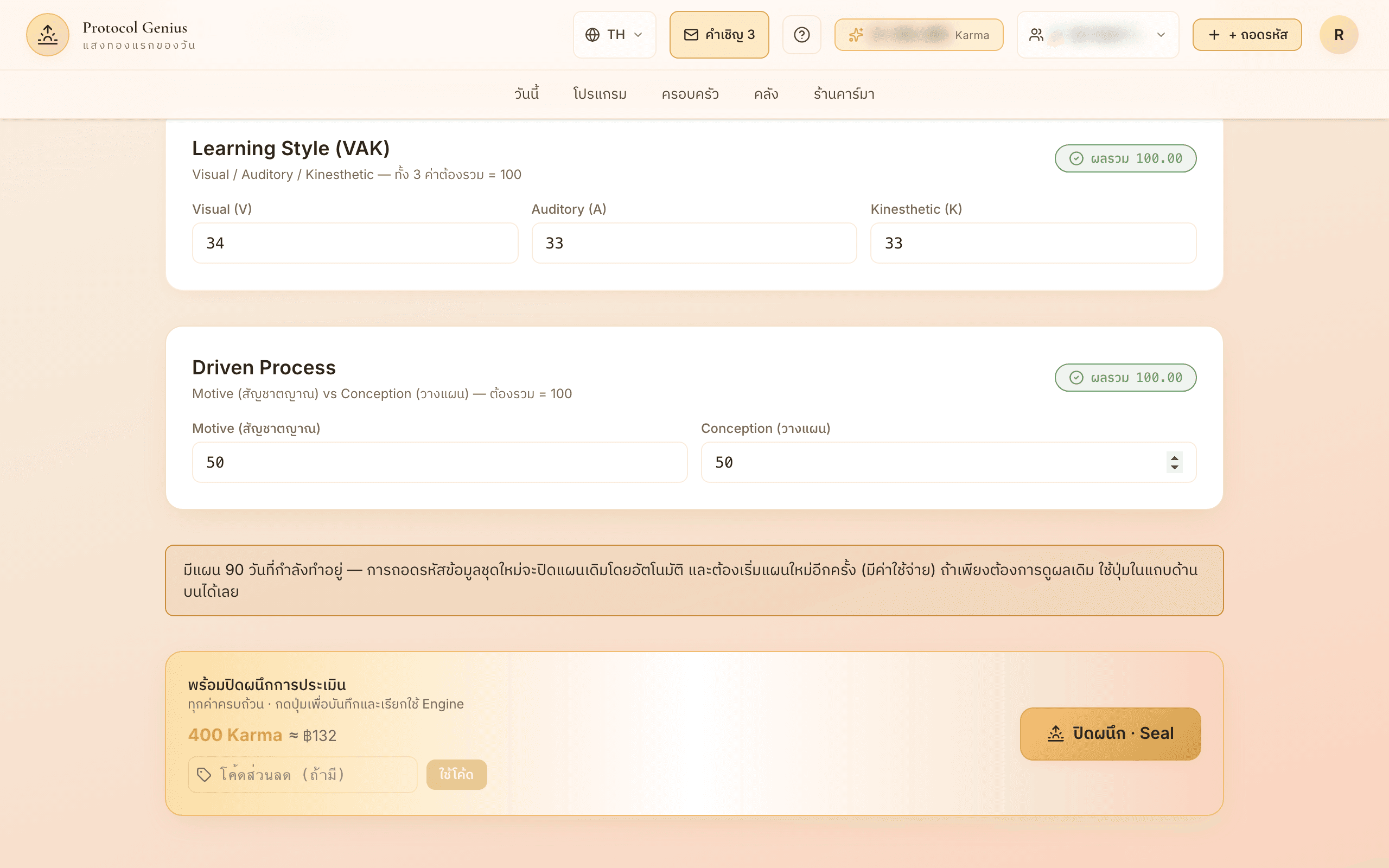Open the ร้านคาร์มา tab

coord(844,94)
